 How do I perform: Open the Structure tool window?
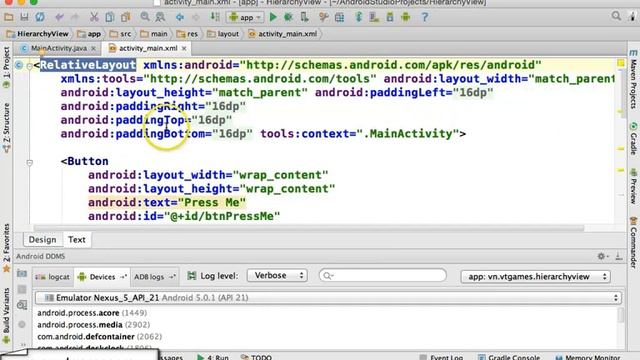tap(6, 128)
